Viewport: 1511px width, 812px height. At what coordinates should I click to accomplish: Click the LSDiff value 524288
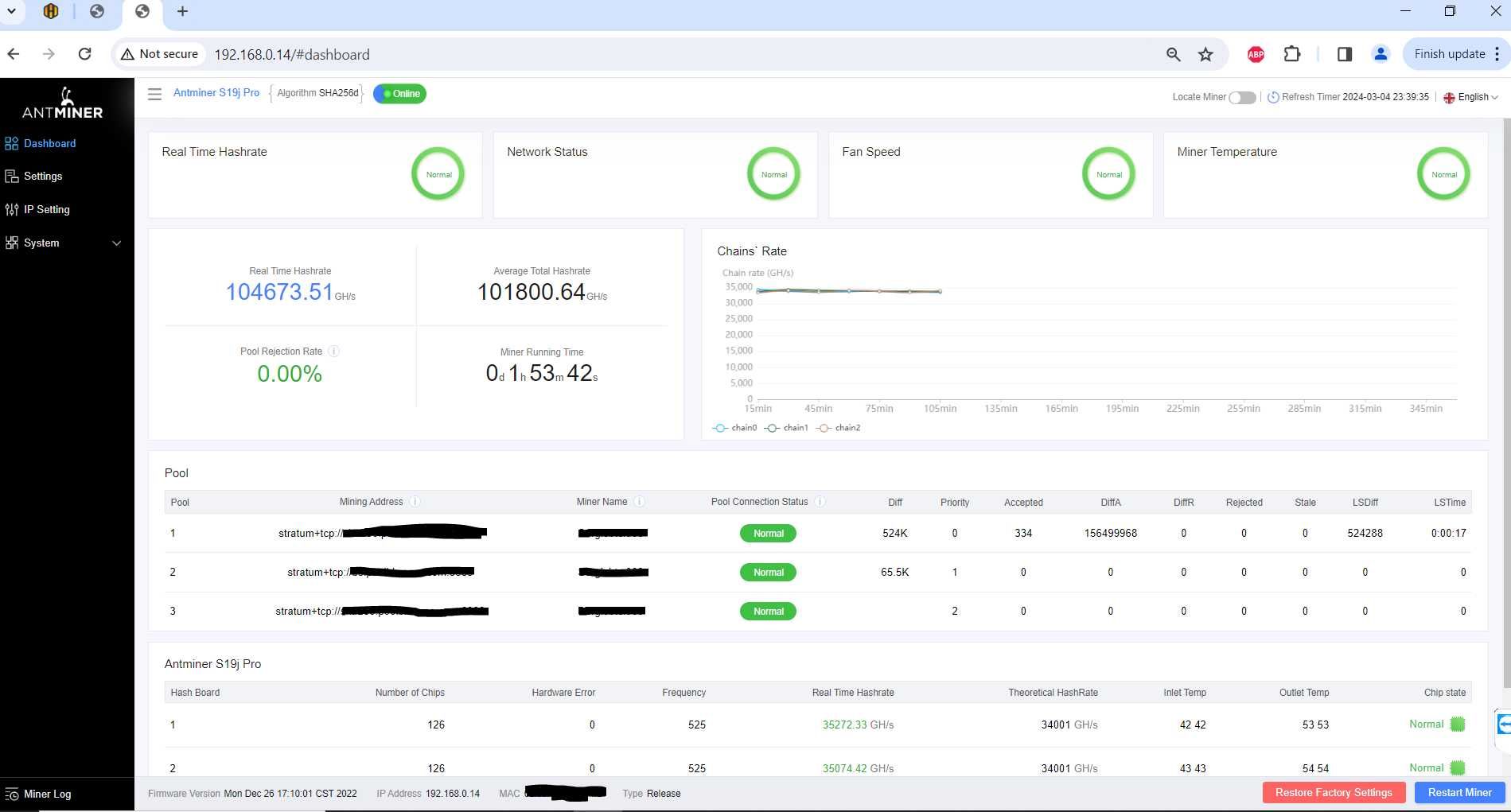coord(1365,534)
